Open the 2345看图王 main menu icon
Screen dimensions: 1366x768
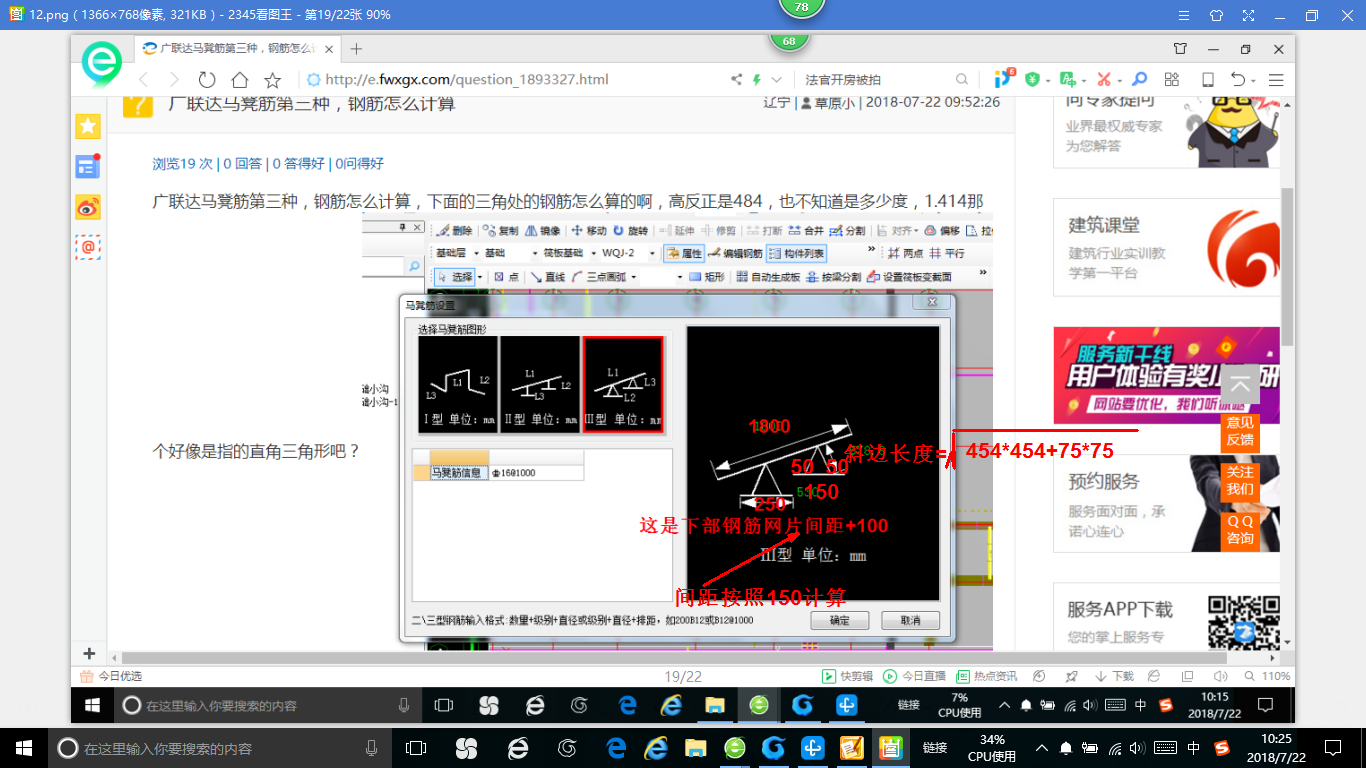coord(1185,15)
